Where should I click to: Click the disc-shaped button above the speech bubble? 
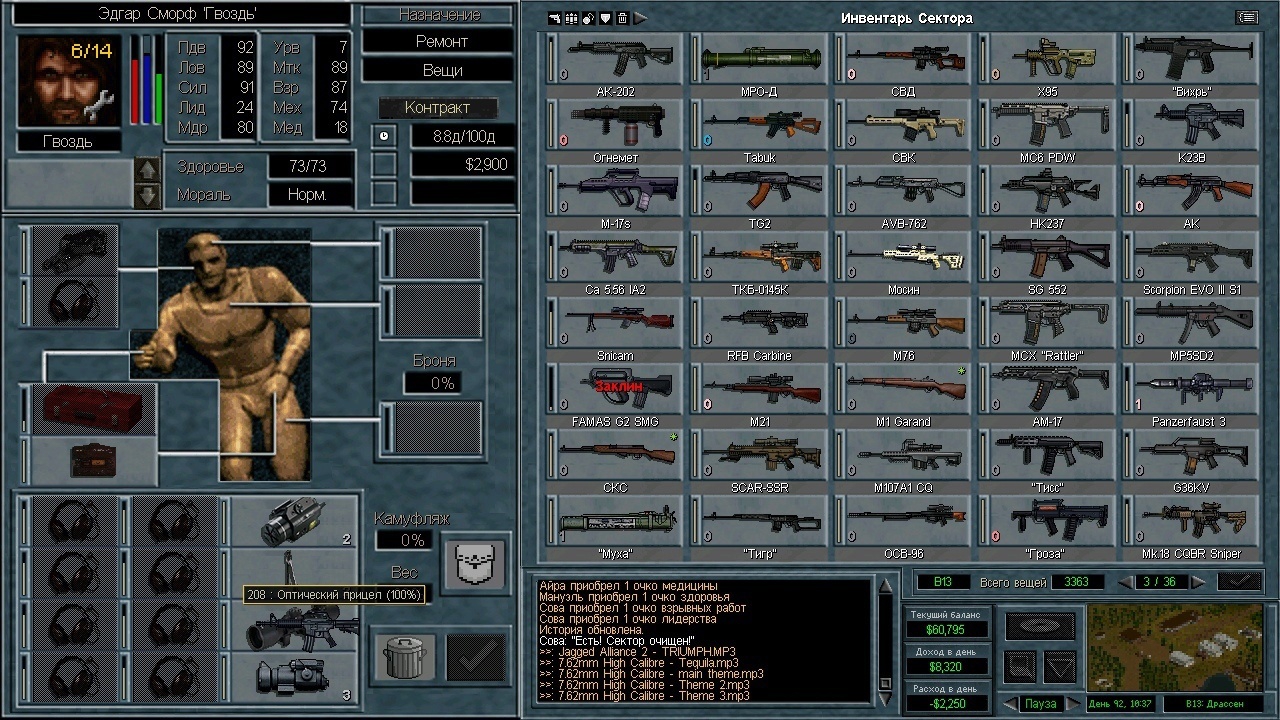tap(1041, 627)
